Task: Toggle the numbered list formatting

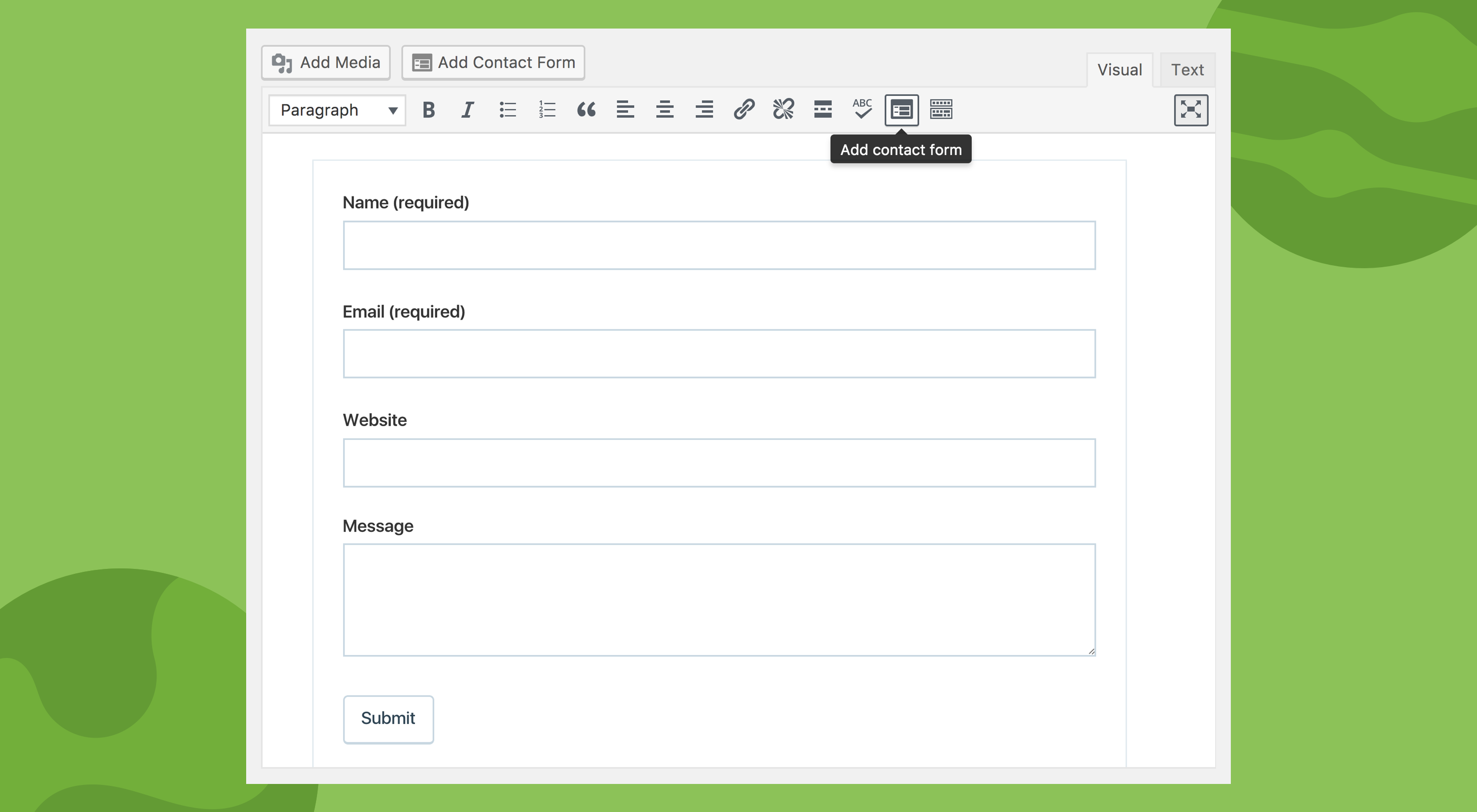Action: click(x=547, y=109)
